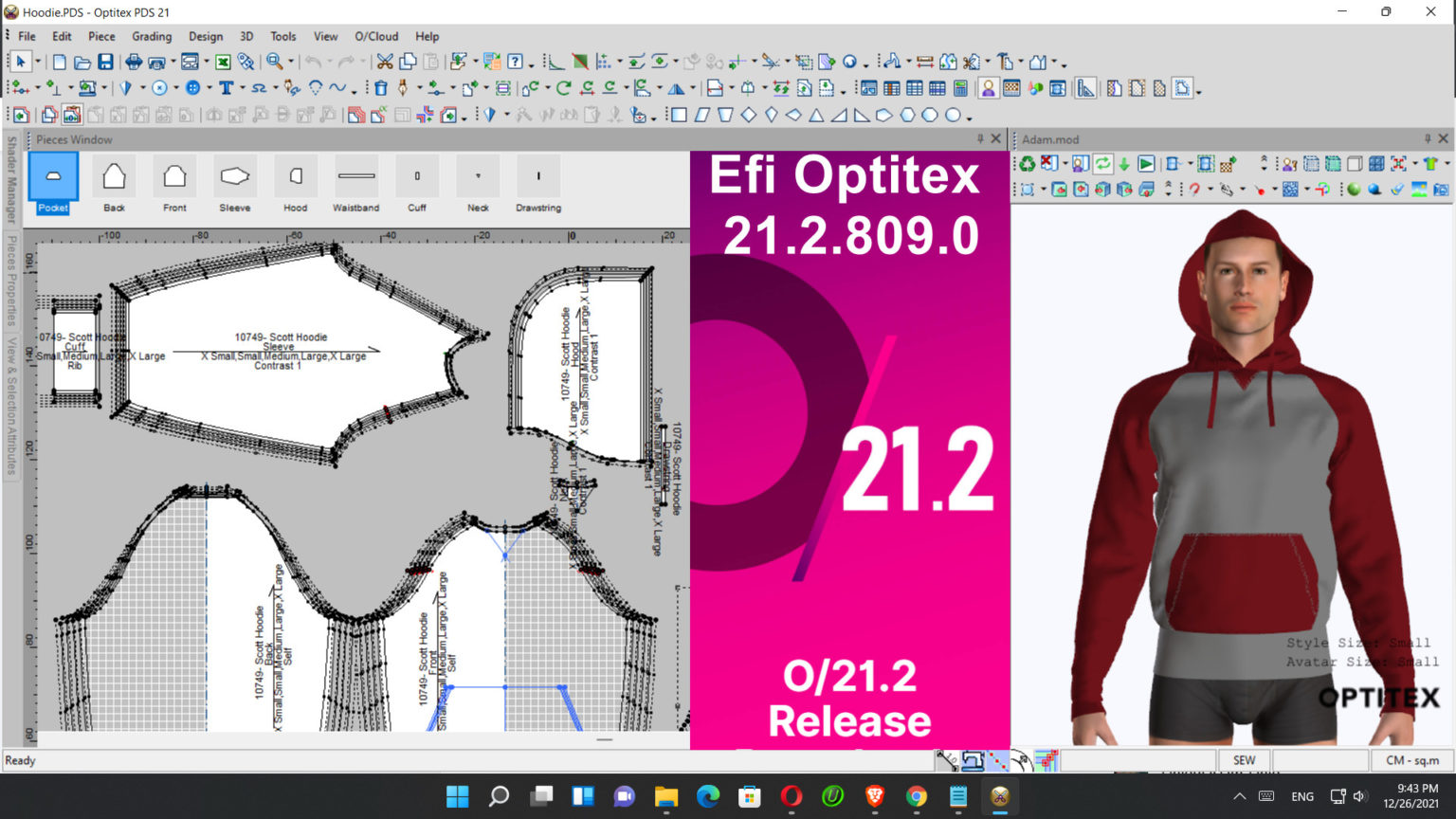Viewport: 1456px width, 819px height.
Task: Open the zoom tool dropdown arrow
Action: coord(290,63)
